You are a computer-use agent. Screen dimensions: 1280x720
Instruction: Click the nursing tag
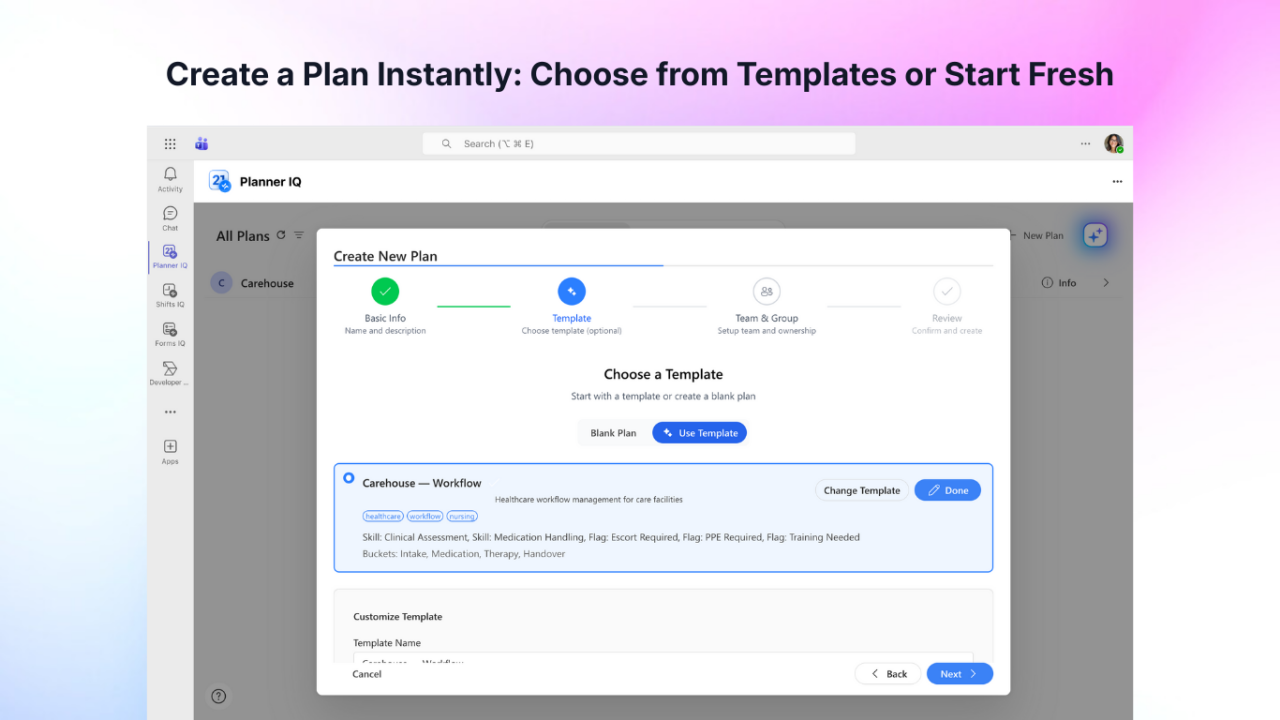coord(462,516)
